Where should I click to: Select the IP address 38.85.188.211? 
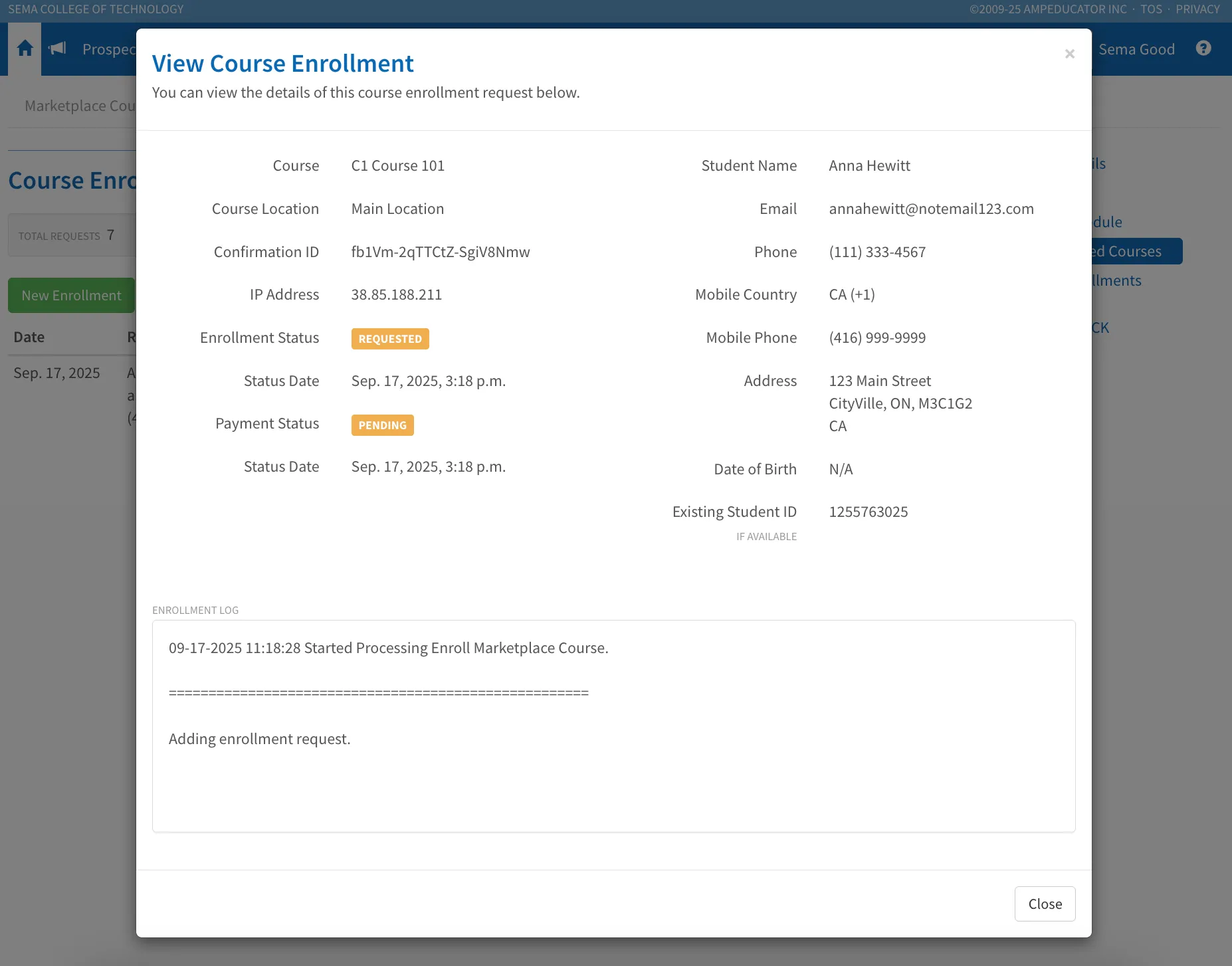click(396, 294)
